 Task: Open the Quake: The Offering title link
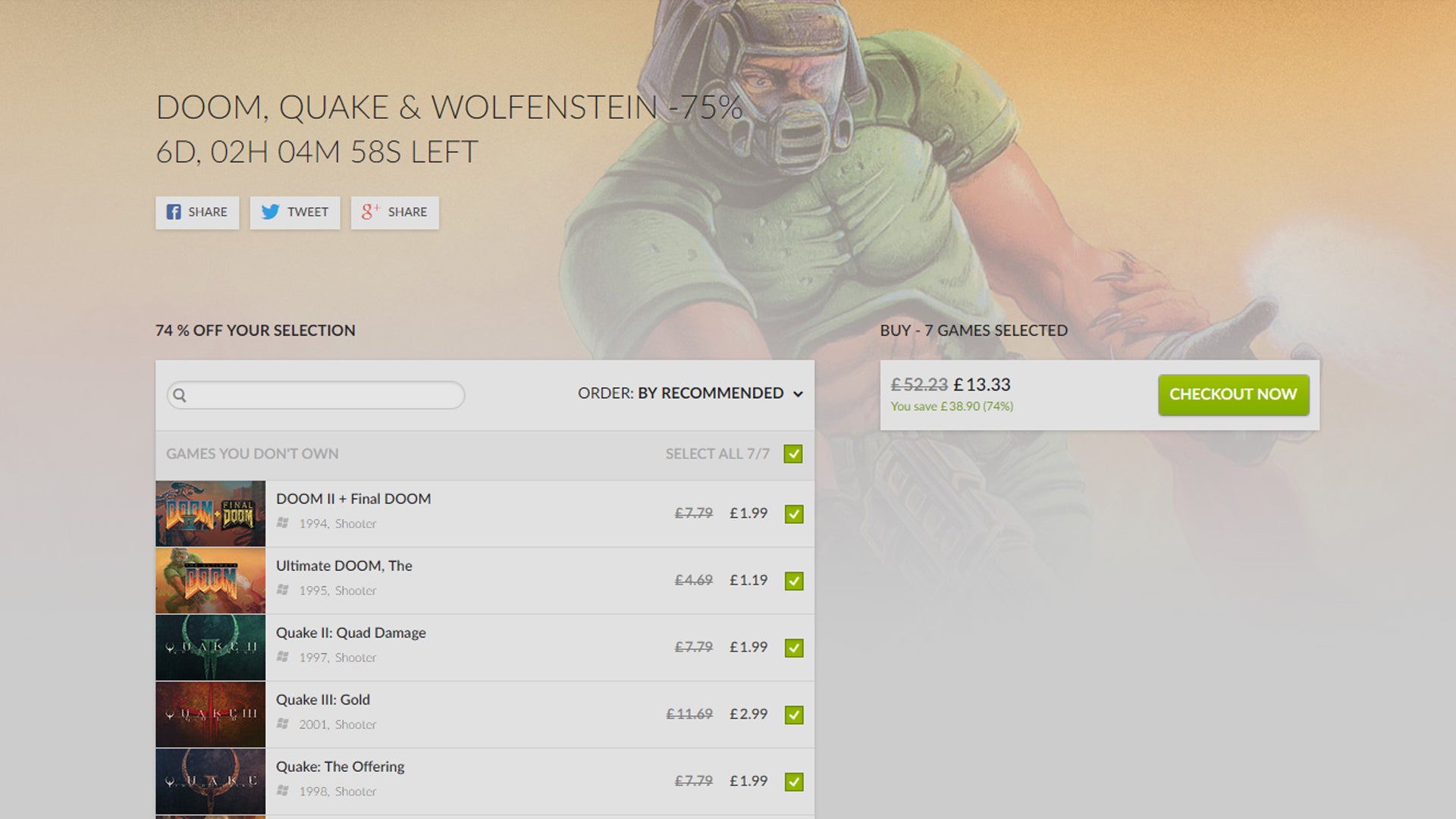(x=340, y=767)
